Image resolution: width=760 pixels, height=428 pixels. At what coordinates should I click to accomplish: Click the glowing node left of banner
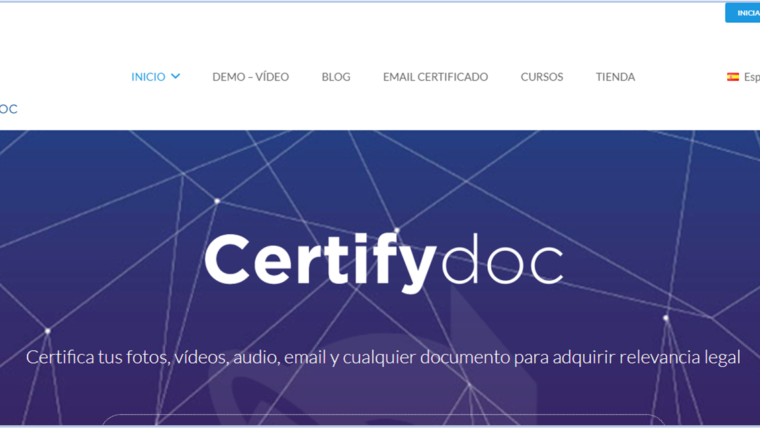(47, 331)
